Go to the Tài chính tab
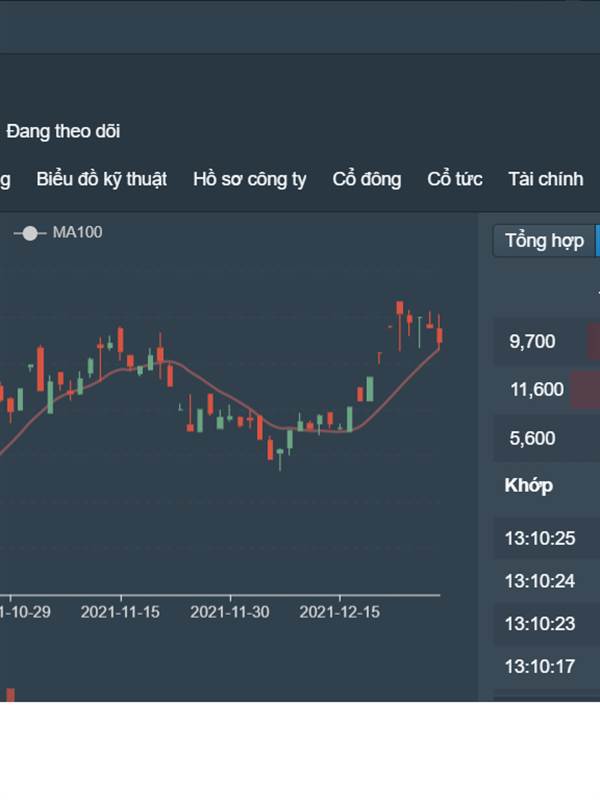This screenshot has width=600, height=800. click(545, 179)
